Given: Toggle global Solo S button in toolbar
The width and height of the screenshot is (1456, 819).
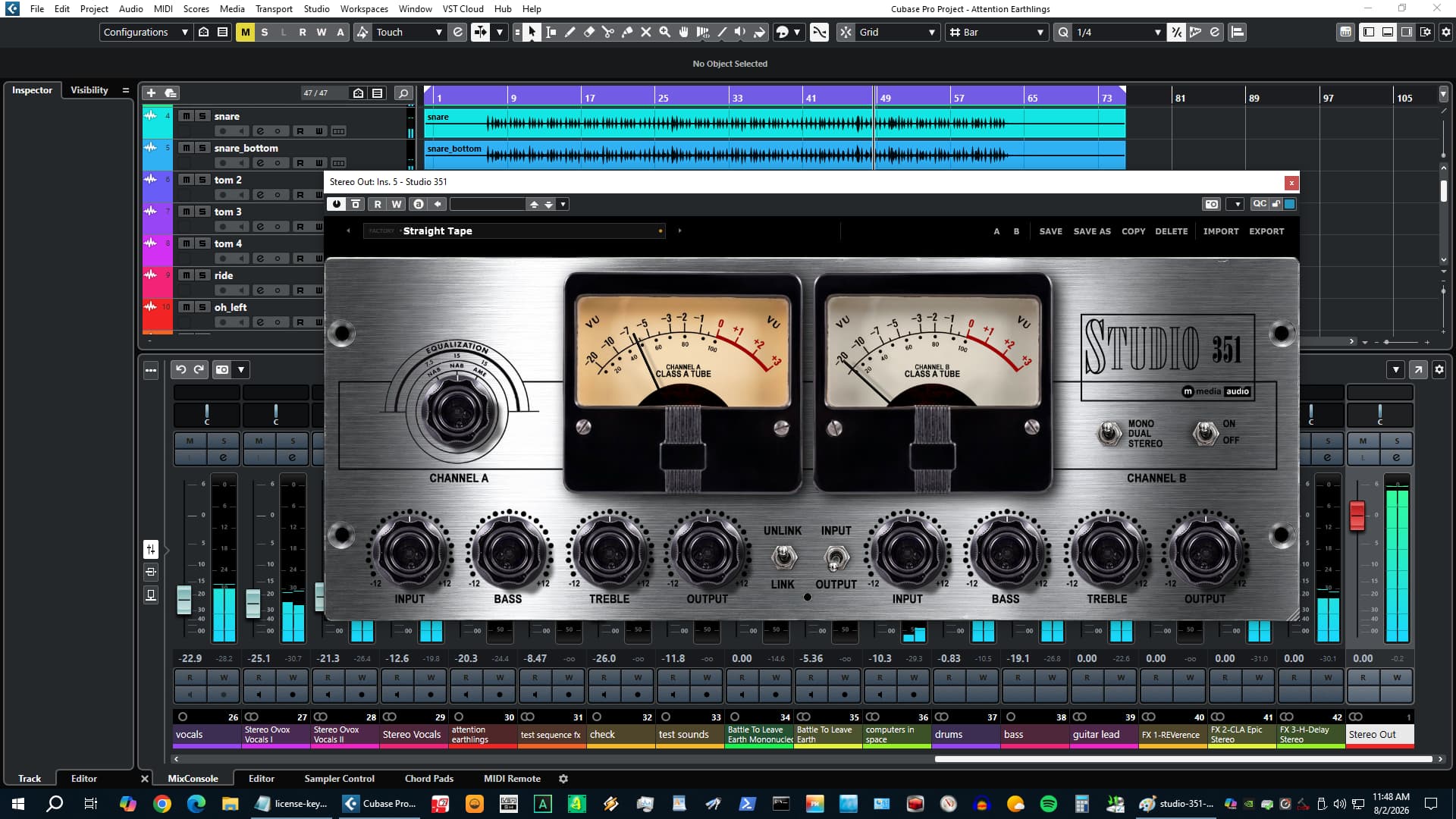Looking at the screenshot, I should click(264, 32).
